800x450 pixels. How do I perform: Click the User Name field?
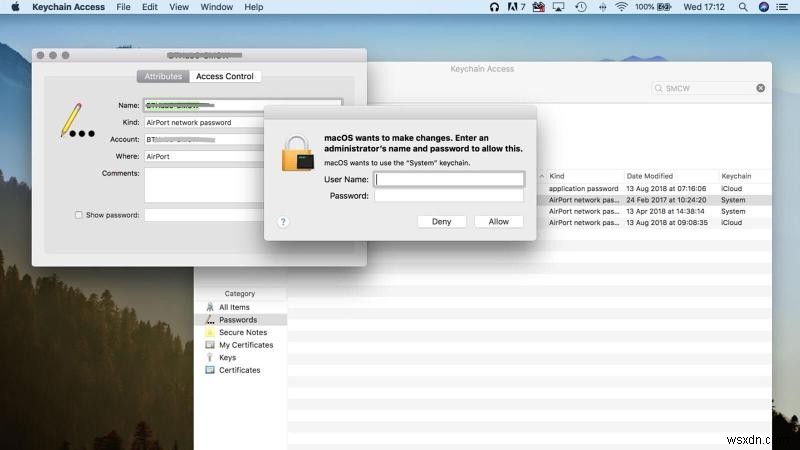449,179
